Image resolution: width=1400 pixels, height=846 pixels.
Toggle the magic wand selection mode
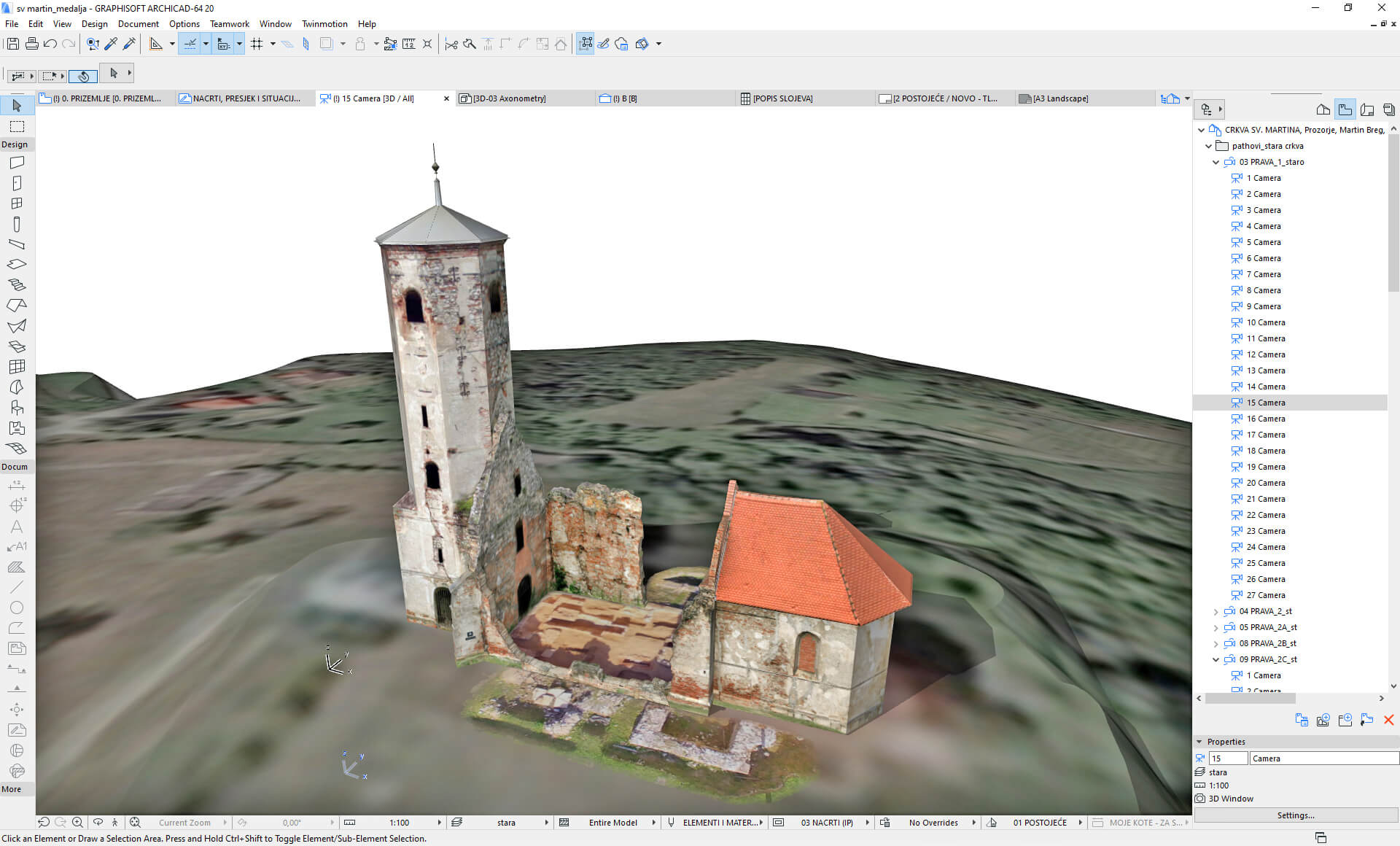click(x=84, y=76)
